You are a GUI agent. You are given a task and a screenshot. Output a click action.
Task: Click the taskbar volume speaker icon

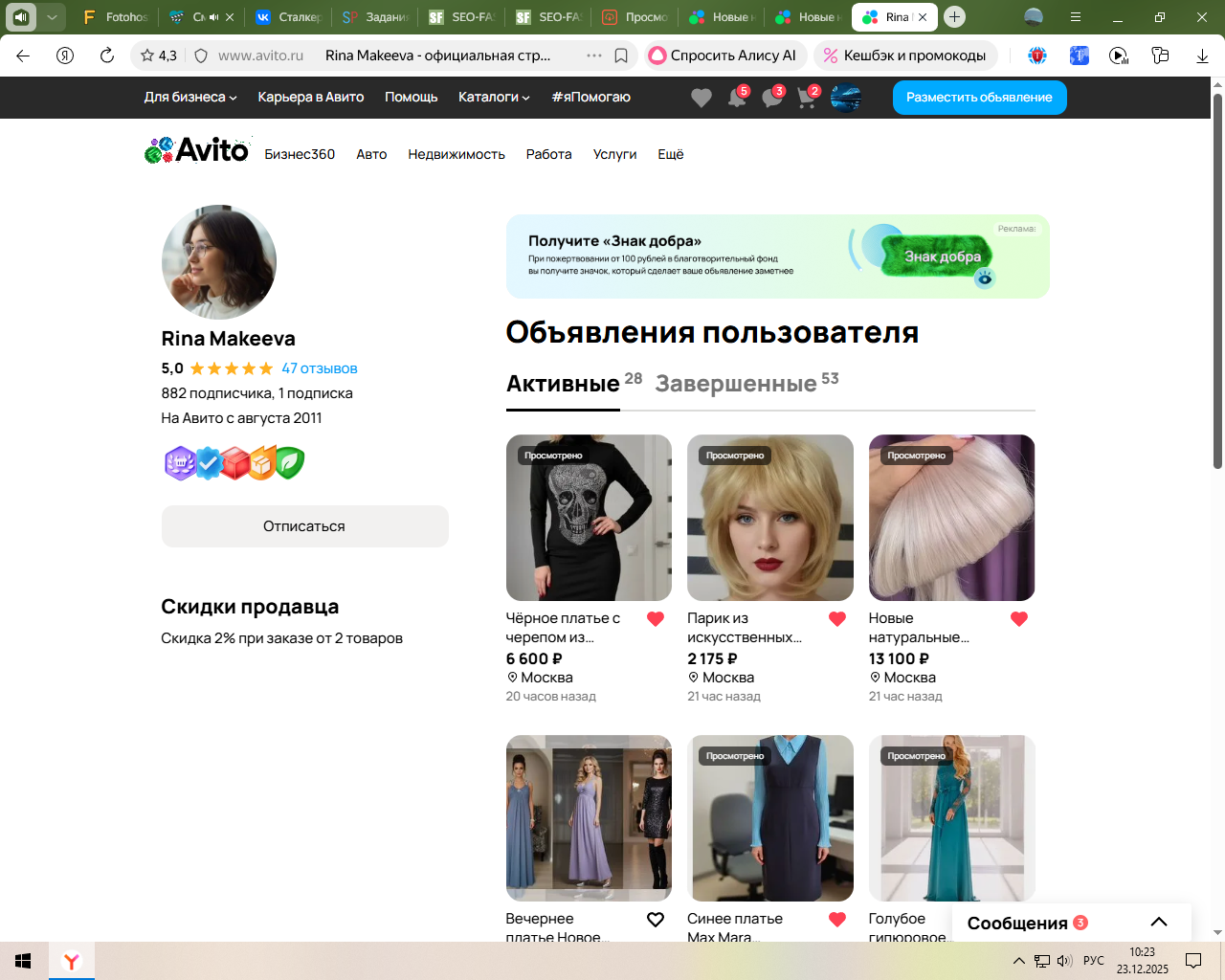click(x=1064, y=961)
